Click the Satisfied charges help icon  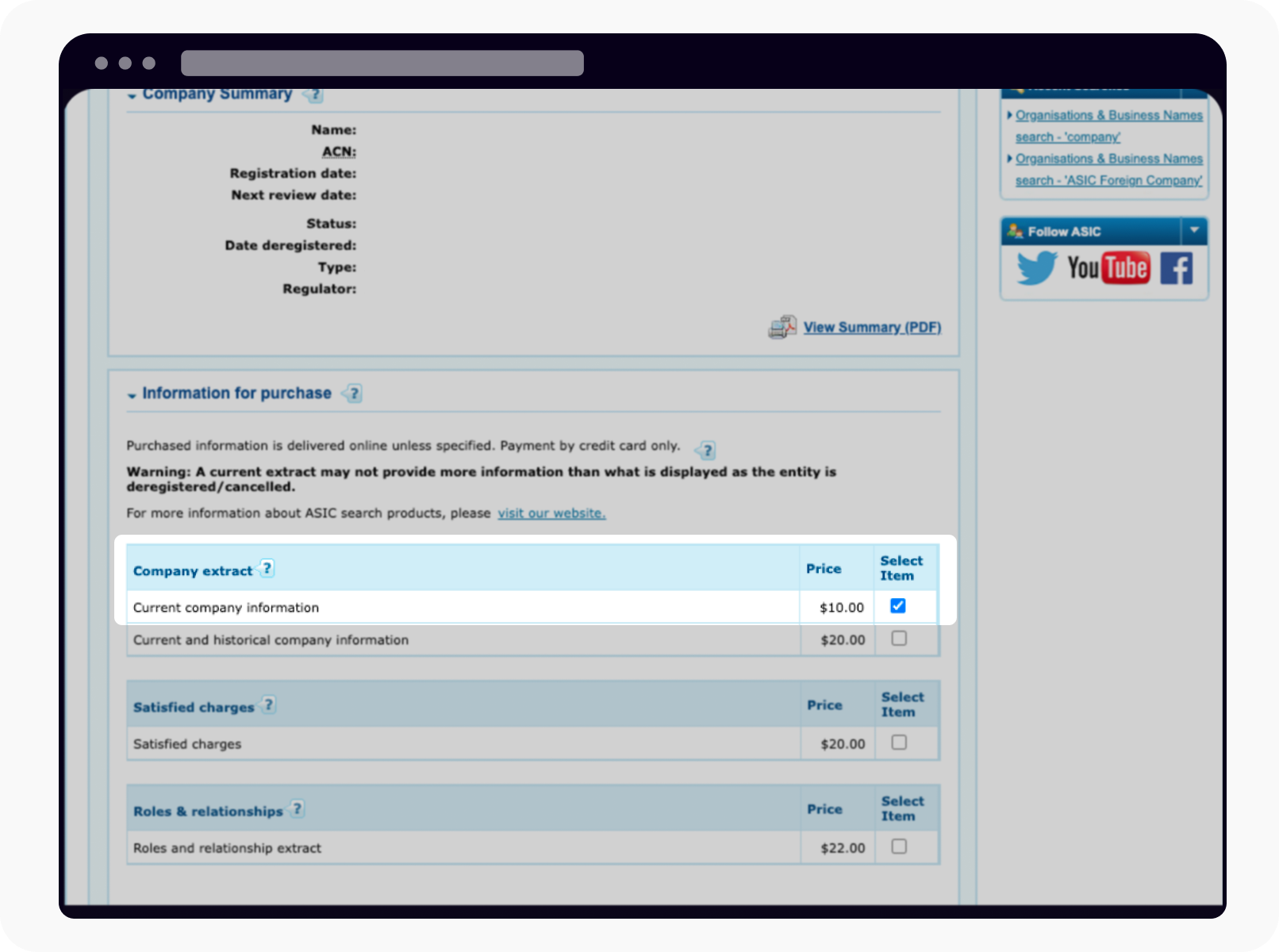(x=267, y=704)
